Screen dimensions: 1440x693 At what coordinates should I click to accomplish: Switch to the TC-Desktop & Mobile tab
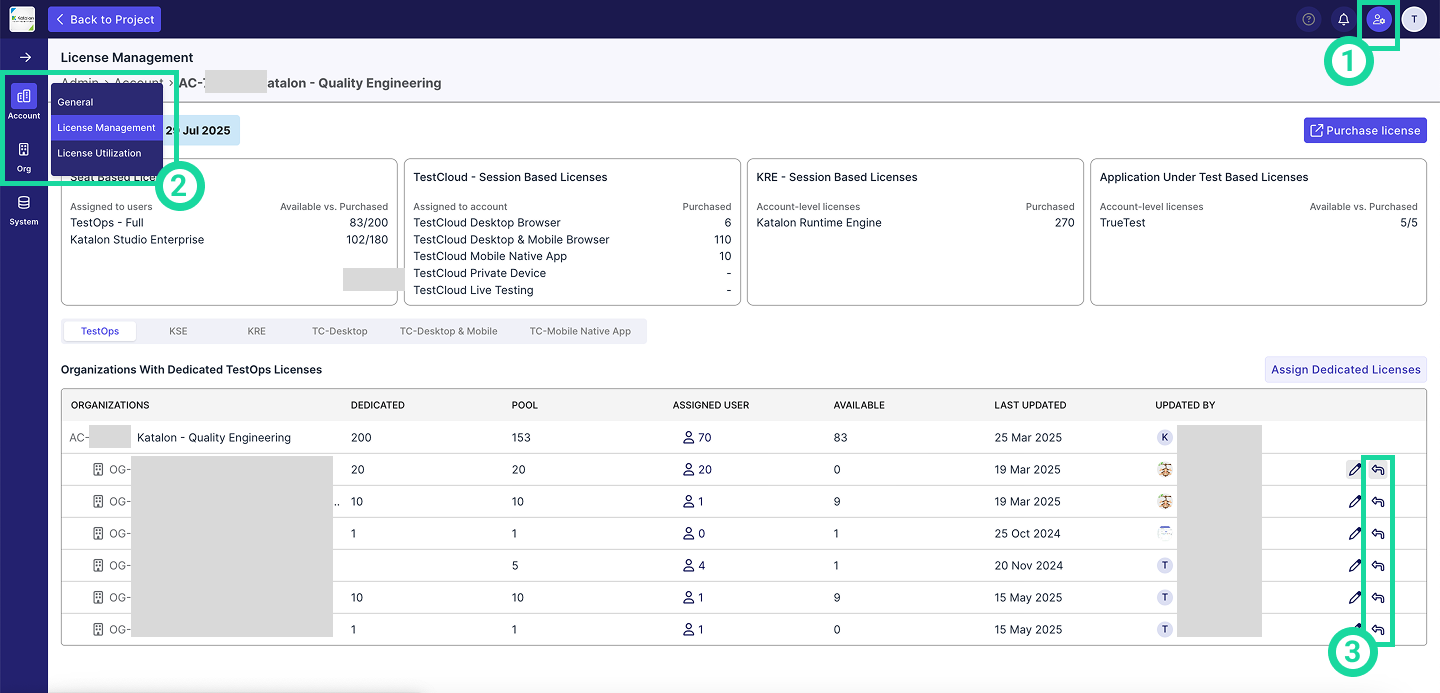pos(449,331)
